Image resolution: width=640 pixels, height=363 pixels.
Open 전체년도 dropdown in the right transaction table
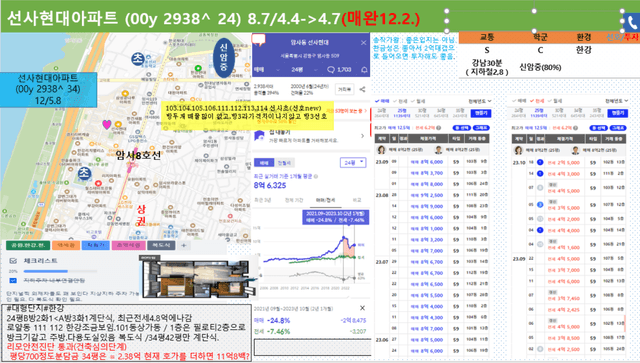tap(616, 101)
